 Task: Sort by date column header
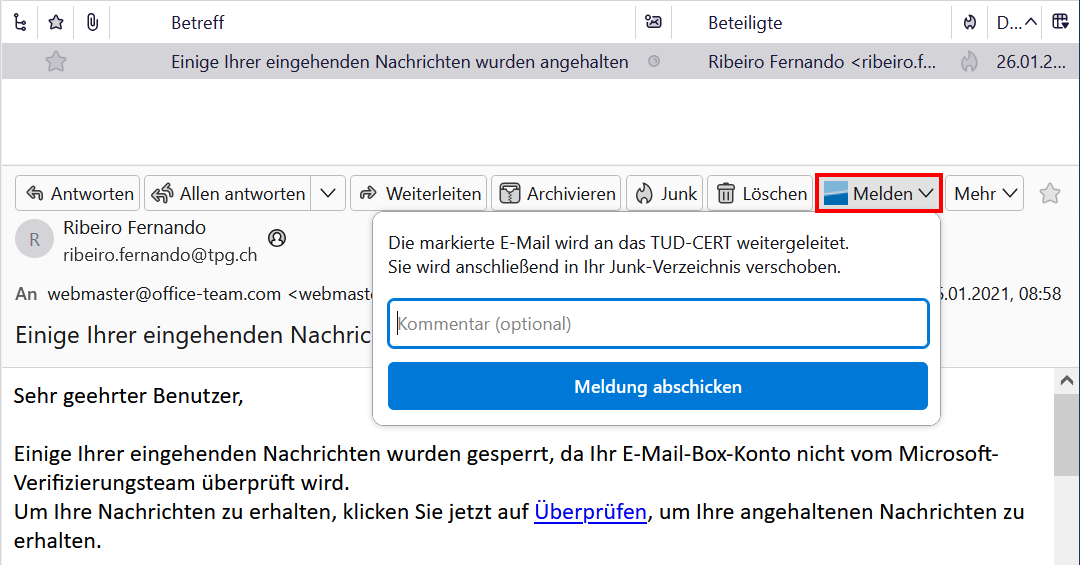[x=1017, y=23]
